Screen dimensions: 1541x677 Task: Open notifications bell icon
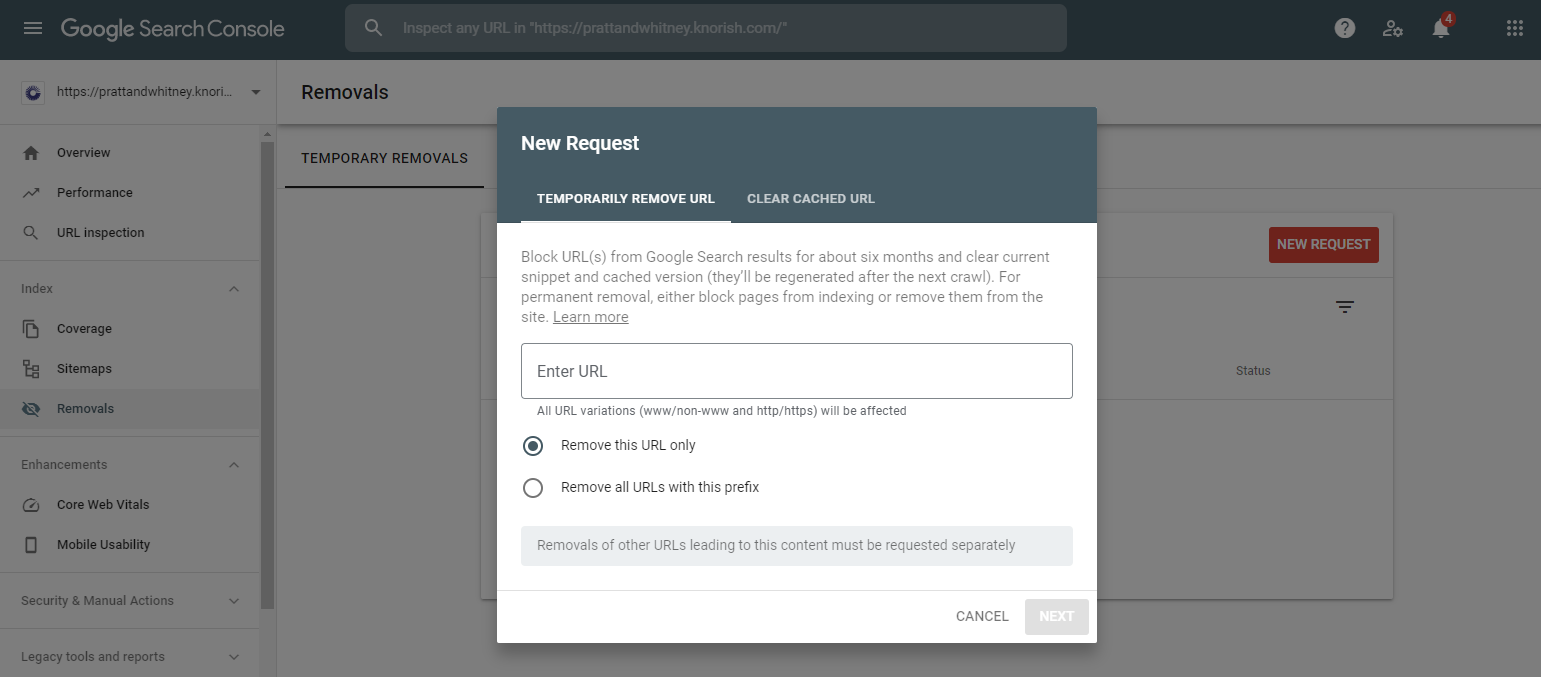pos(1441,28)
